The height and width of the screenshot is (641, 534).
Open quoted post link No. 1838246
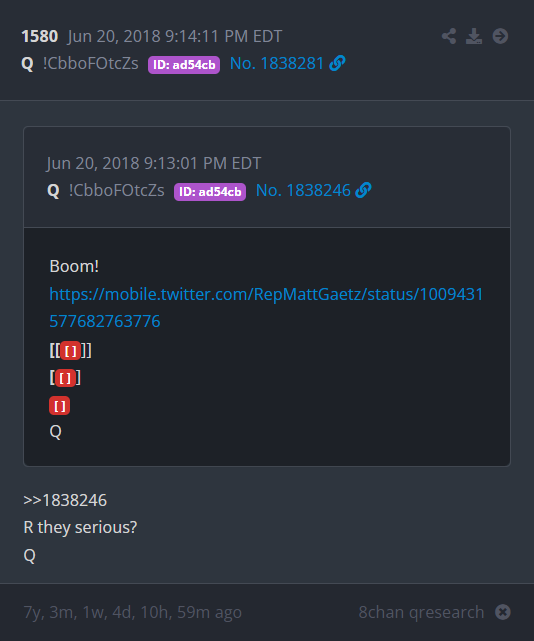tap(303, 190)
